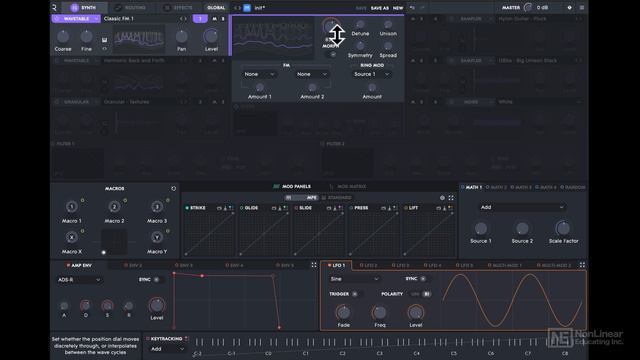Click the LFO 1 sine waveform display

pos(512,300)
